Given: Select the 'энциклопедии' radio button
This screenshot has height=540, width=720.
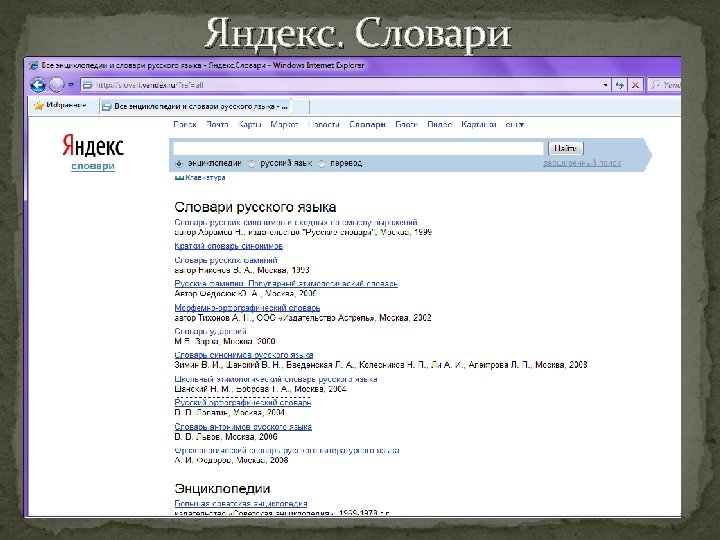Looking at the screenshot, I should (x=179, y=163).
